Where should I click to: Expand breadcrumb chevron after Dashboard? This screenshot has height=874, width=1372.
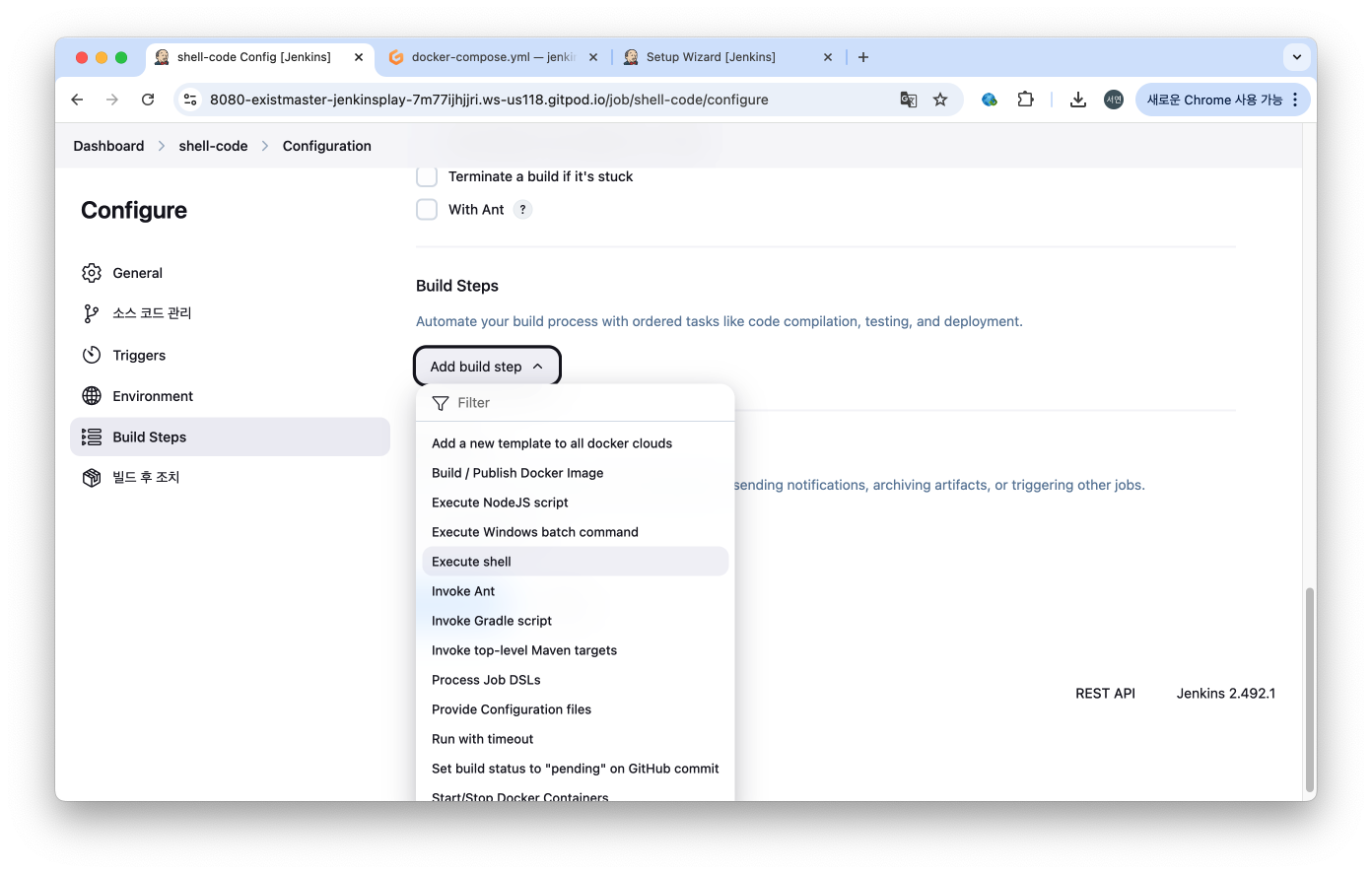pyautogui.click(x=162, y=146)
